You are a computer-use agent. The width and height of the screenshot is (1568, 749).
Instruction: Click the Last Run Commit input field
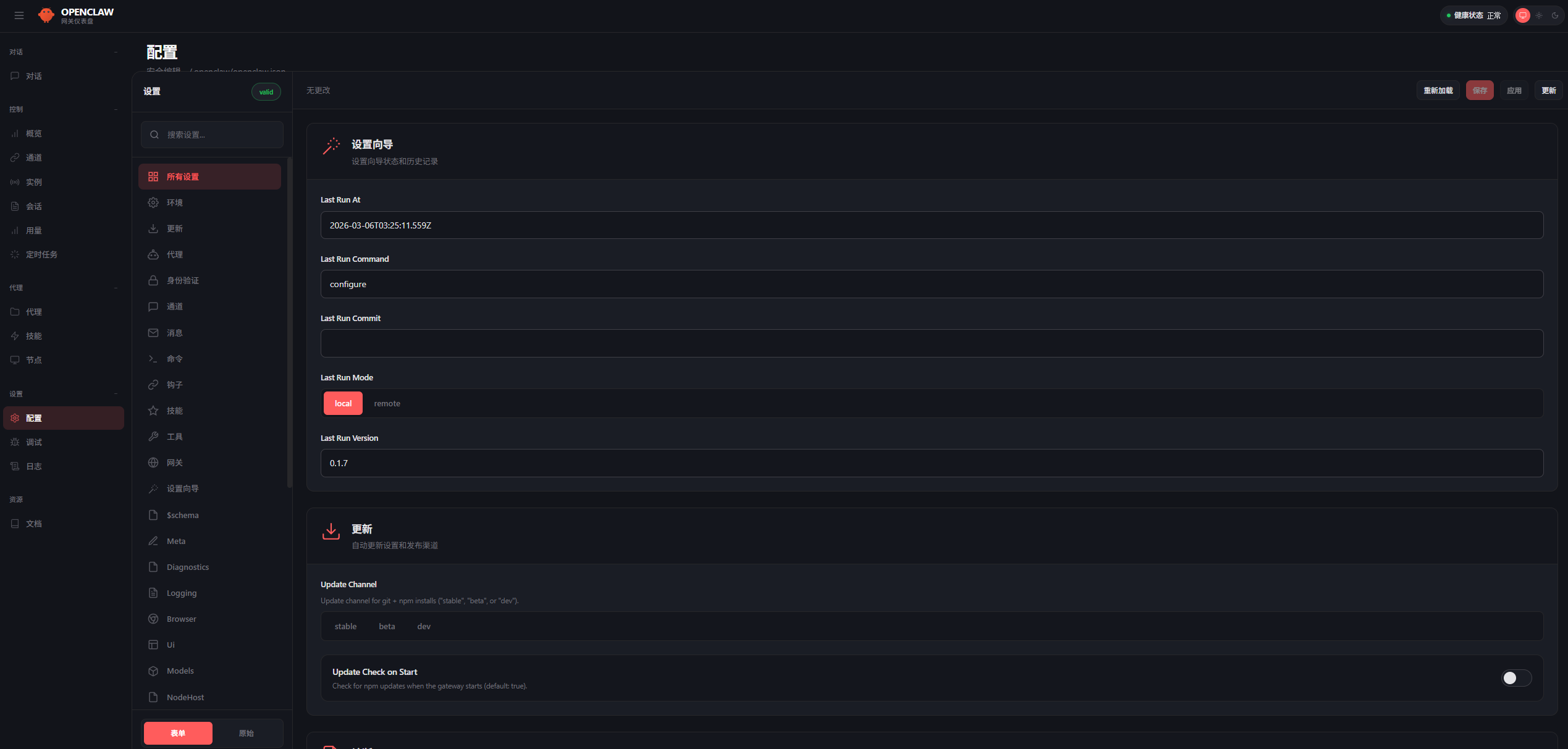932,343
